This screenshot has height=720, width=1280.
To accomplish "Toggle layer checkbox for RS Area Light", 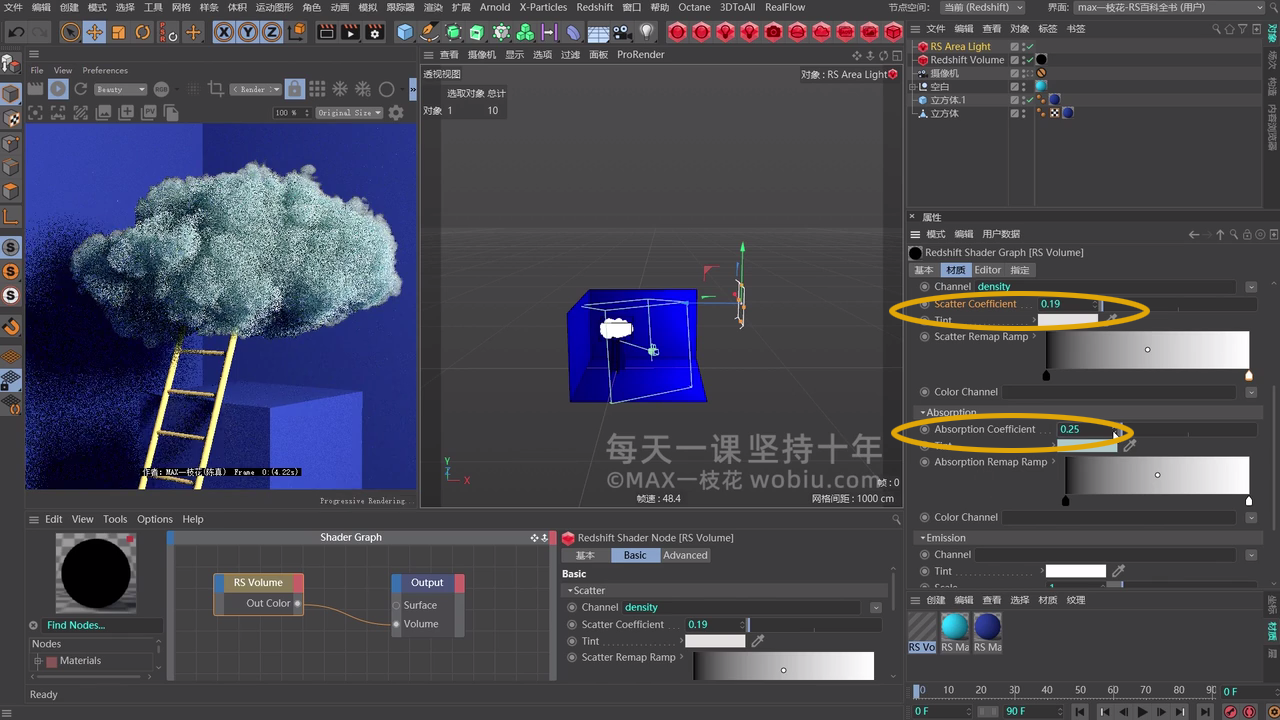I will 1015,47.
